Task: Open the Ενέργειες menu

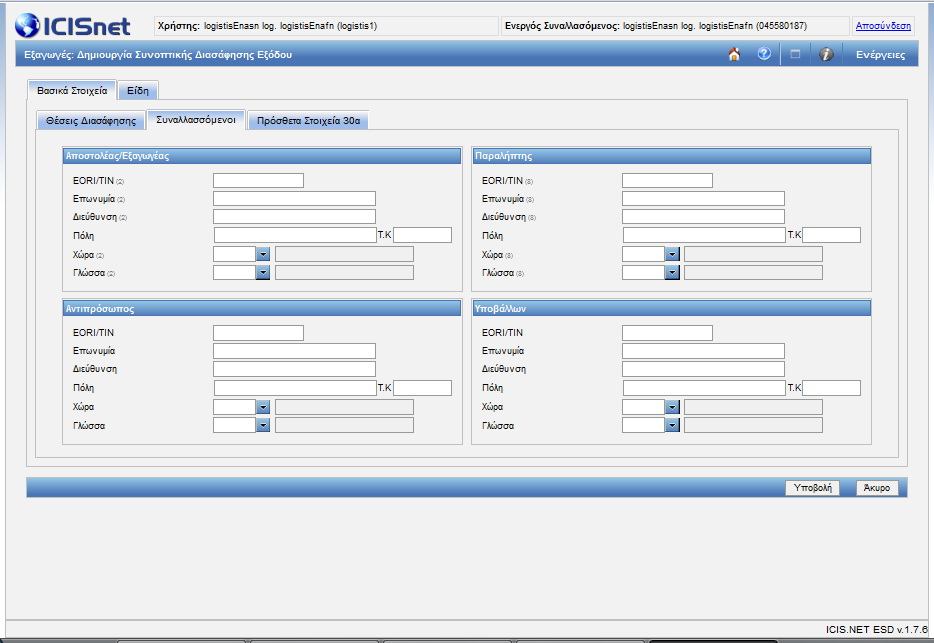Action: [x=880, y=55]
